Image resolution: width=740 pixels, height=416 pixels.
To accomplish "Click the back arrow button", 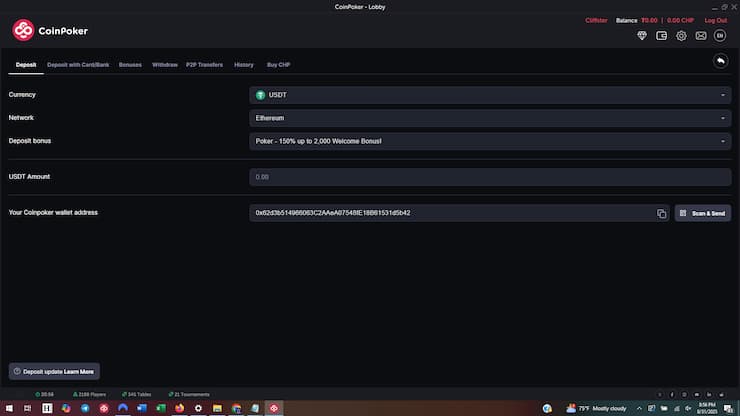I will (720, 61).
